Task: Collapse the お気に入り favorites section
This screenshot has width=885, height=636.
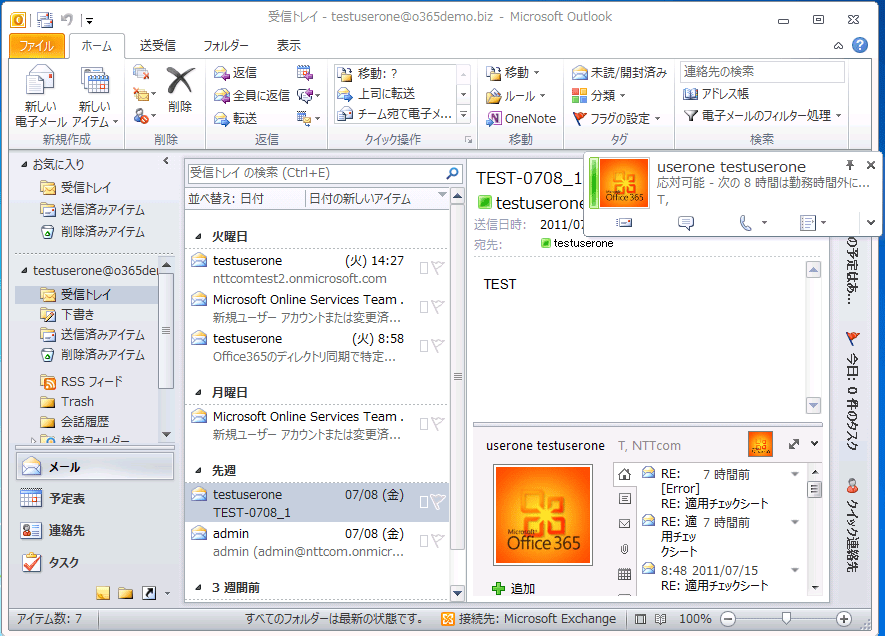Action: click(x=24, y=165)
